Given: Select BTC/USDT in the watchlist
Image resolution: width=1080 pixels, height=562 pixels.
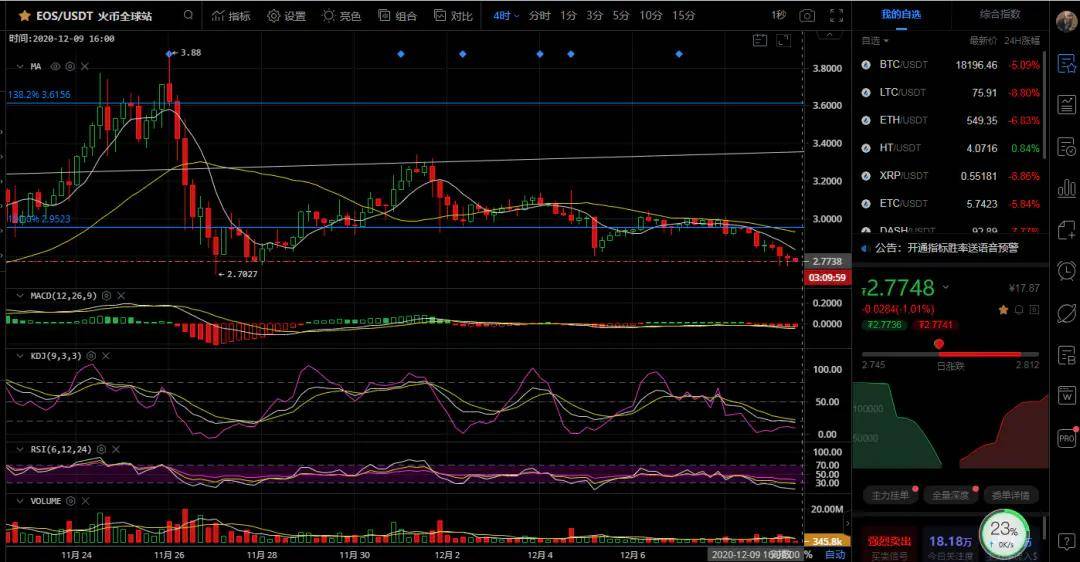Looking at the screenshot, I should point(950,65).
